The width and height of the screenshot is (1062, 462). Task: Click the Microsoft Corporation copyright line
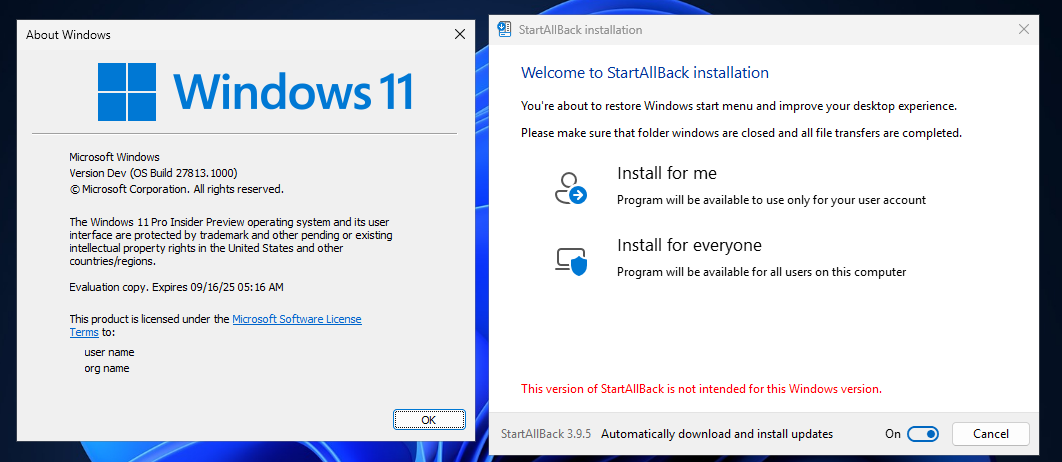[x=177, y=189]
